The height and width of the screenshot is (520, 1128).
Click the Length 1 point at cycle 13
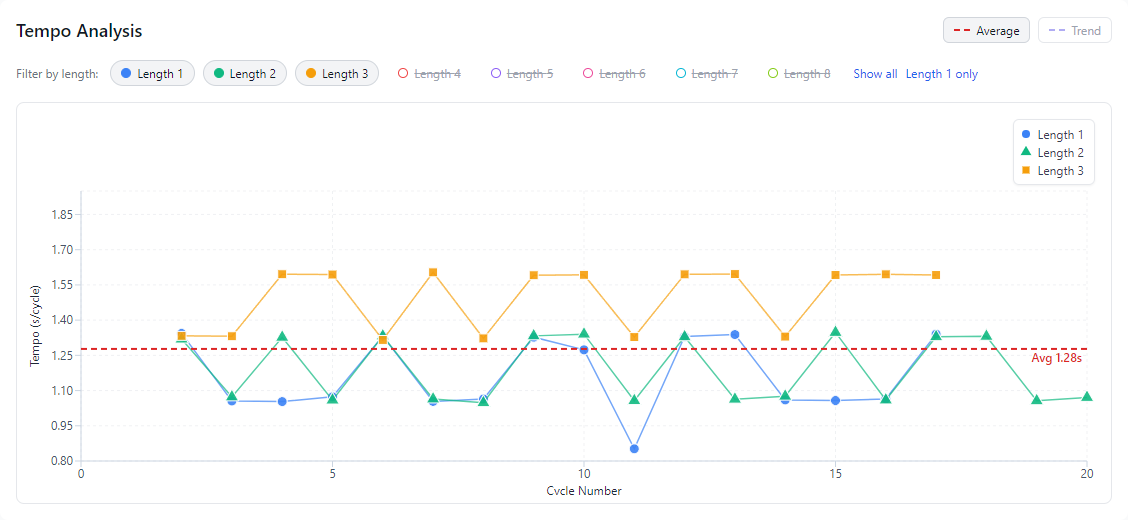click(x=734, y=334)
